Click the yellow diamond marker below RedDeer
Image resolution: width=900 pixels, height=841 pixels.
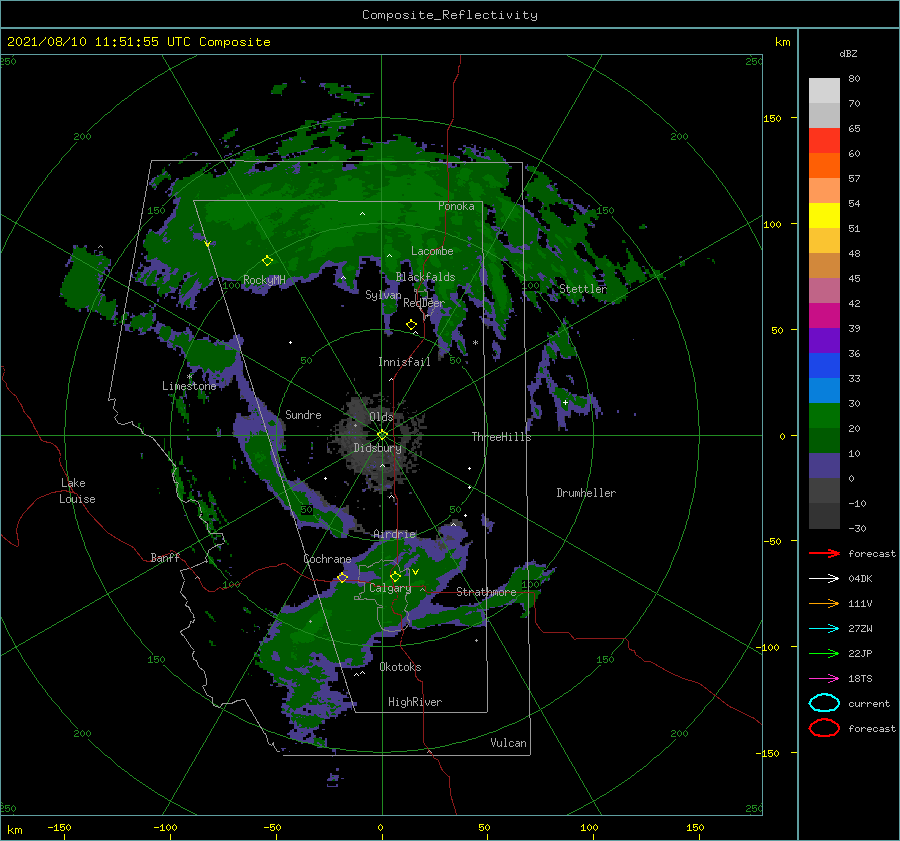[x=411, y=325]
